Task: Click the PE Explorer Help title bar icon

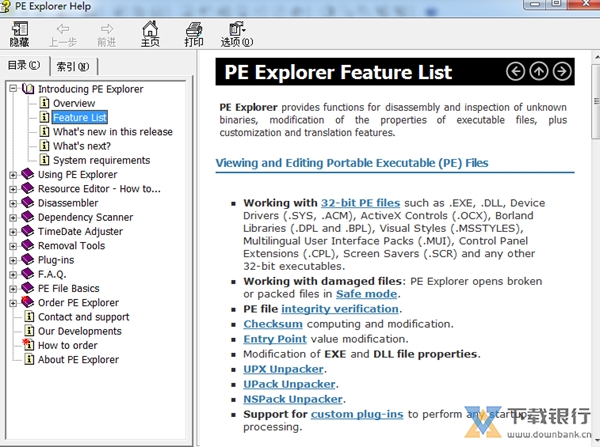Action: click(x=5, y=7)
